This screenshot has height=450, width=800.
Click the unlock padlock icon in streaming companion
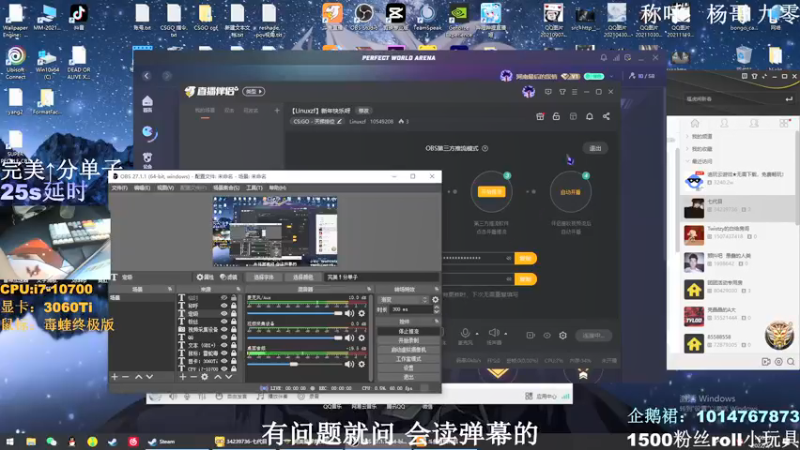coord(556,116)
